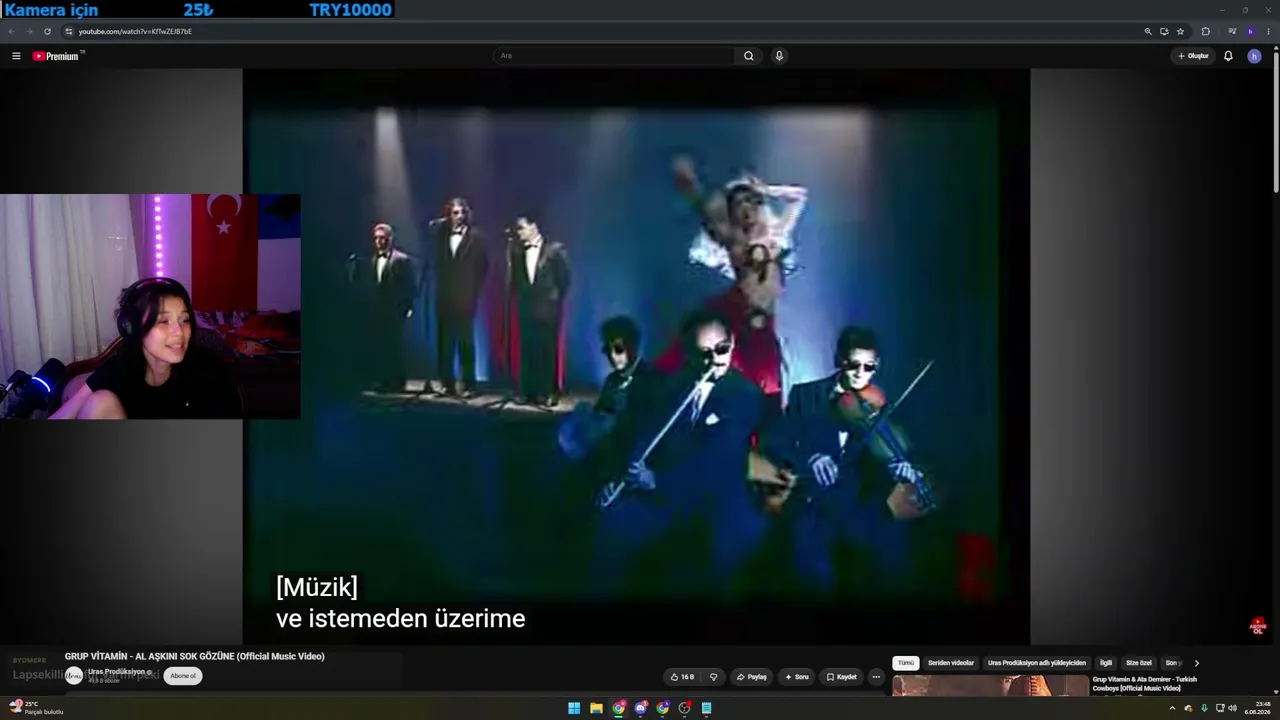Show more chips with the right arrow
Image resolution: width=1280 pixels, height=720 pixels.
[x=1196, y=663]
